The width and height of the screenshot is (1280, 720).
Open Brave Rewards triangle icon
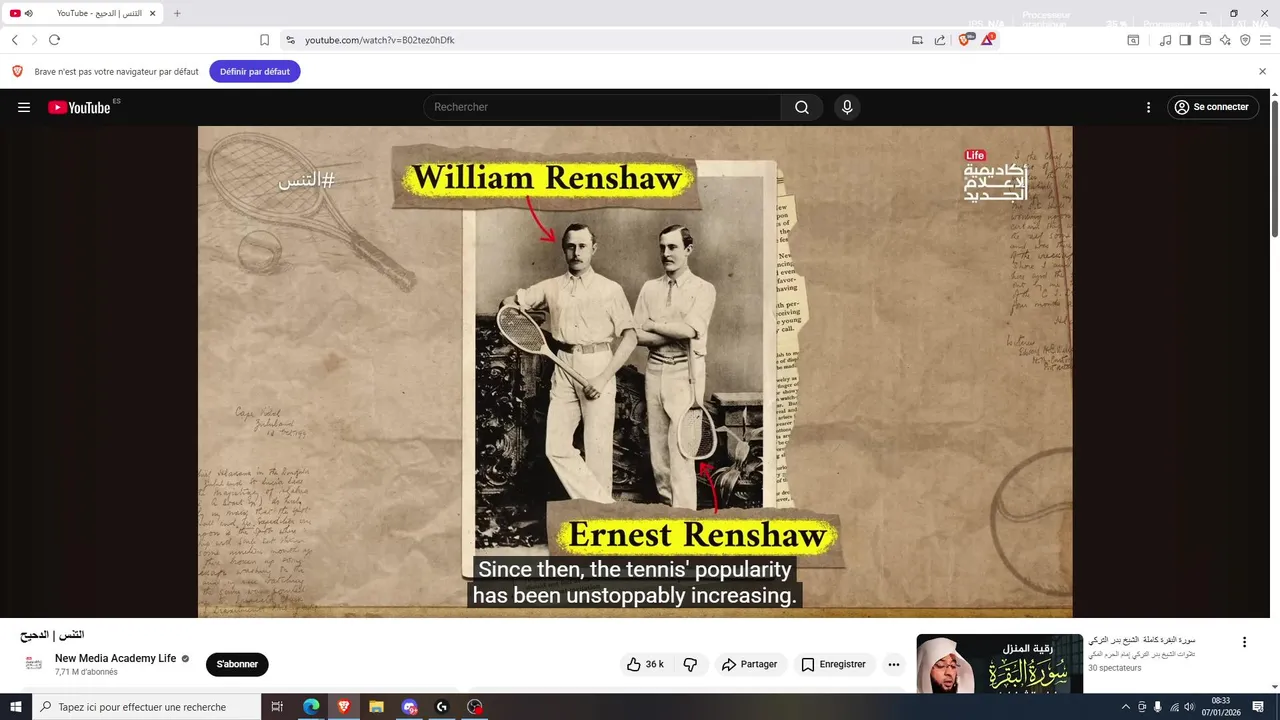tap(988, 40)
